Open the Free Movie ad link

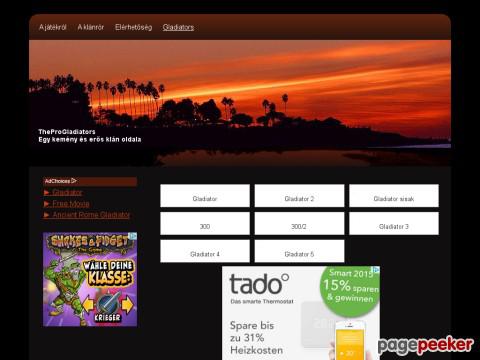pos(71,204)
